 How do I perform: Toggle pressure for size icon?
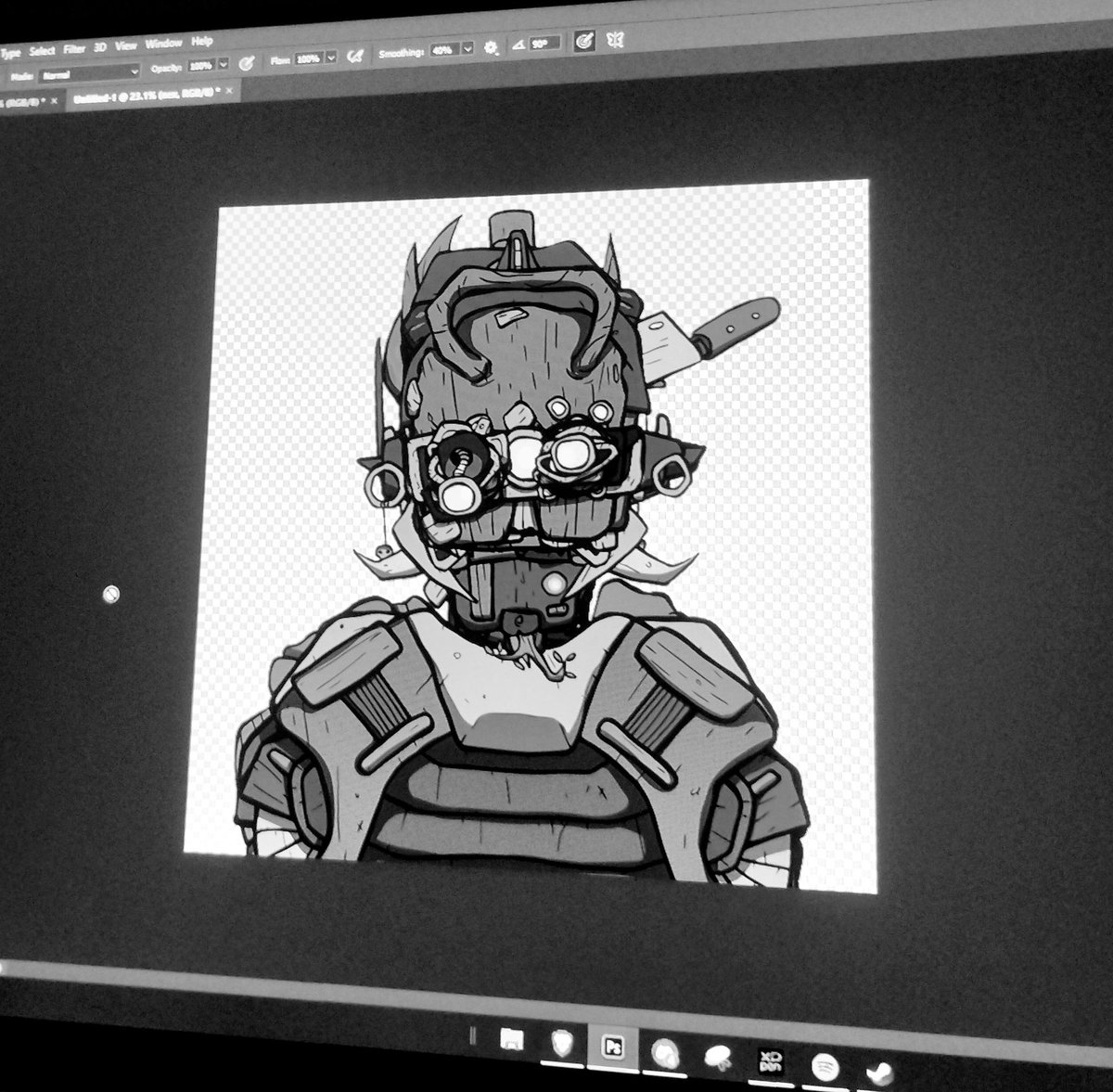(584, 42)
